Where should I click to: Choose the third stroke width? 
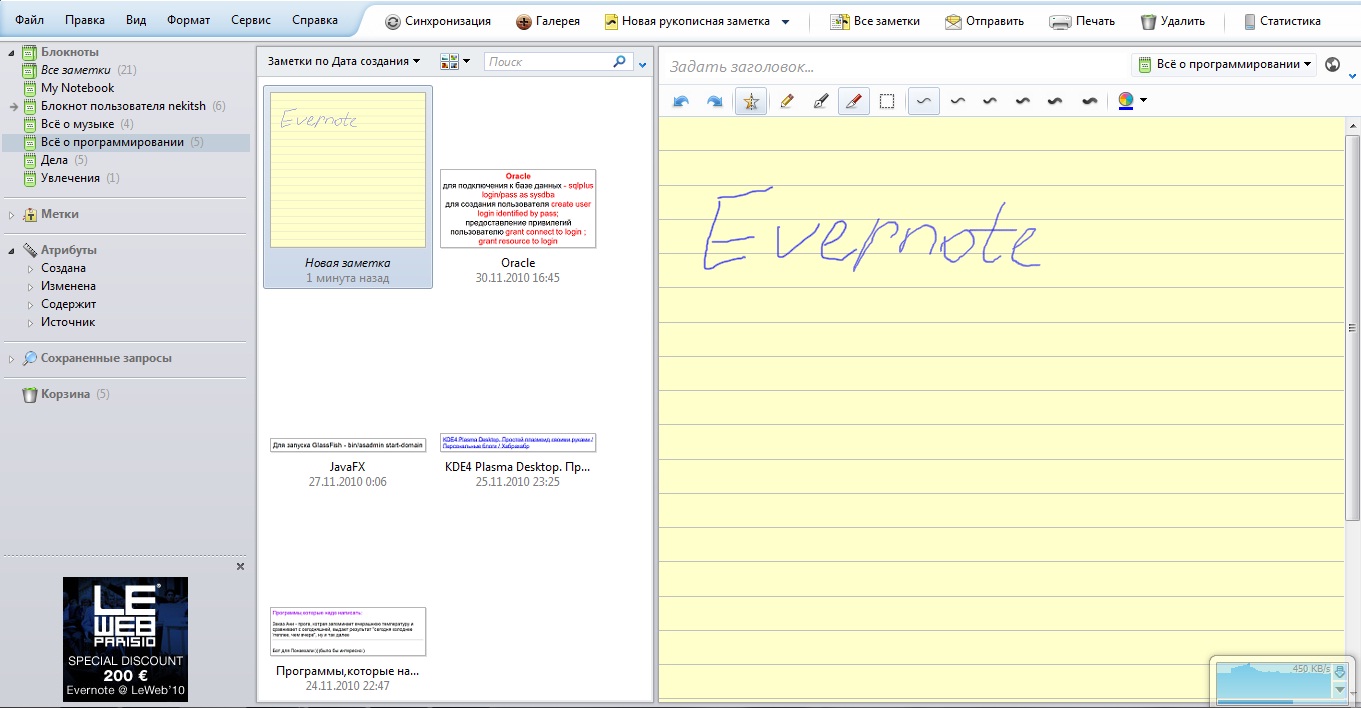(990, 101)
